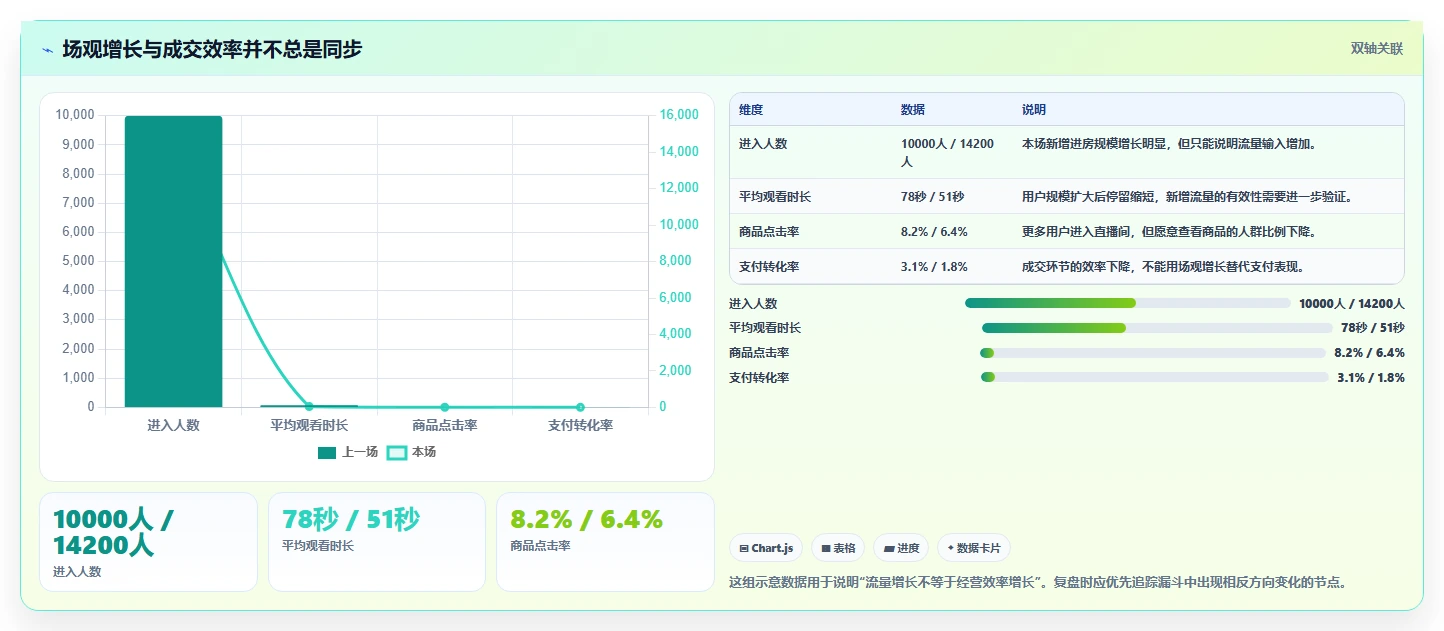Screen dimensions: 1444x631
Task: Click the 双轴关联 label
Action: tap(1377, 49)
